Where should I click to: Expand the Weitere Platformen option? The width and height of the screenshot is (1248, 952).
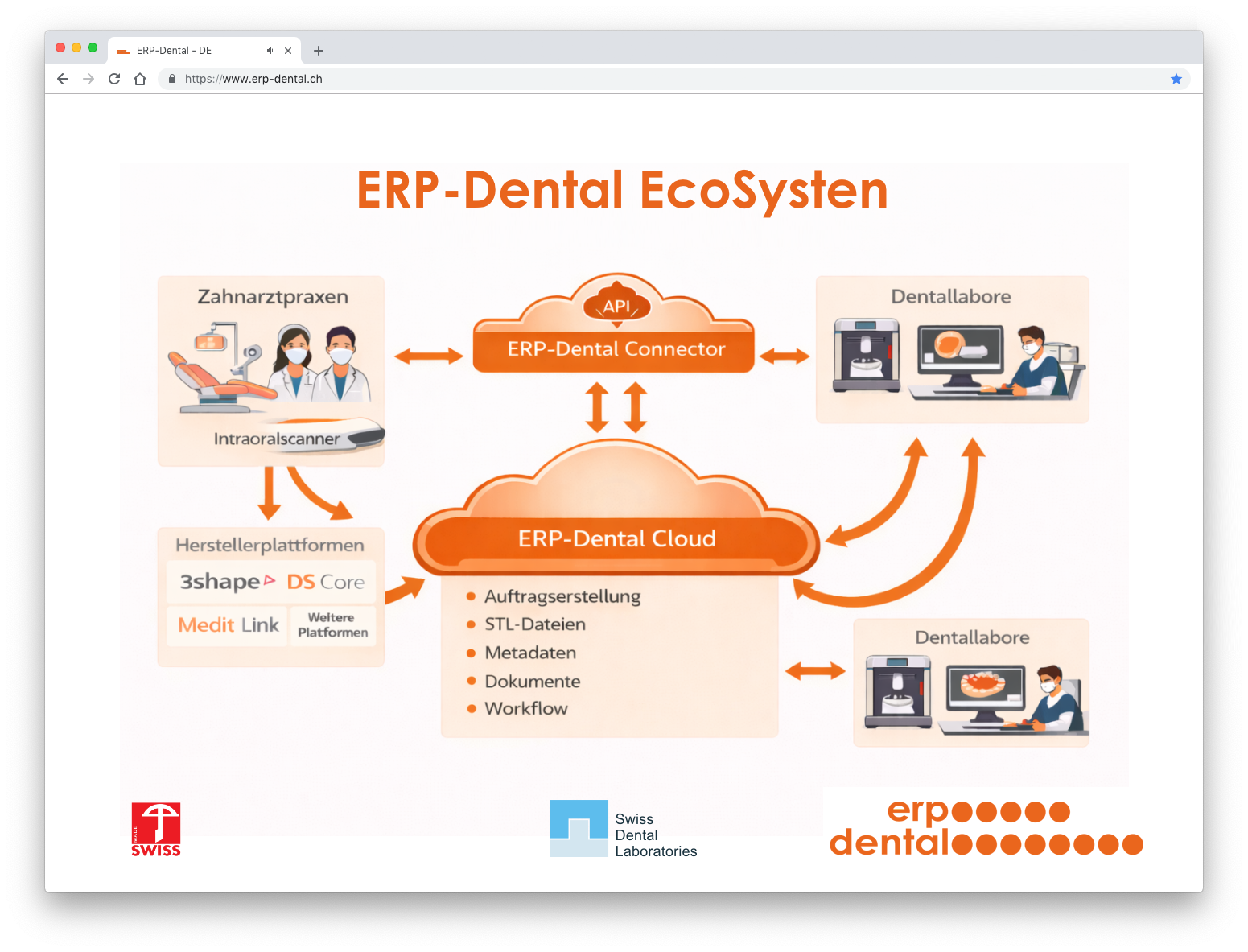pyautogui.click(x=332, y=624)
